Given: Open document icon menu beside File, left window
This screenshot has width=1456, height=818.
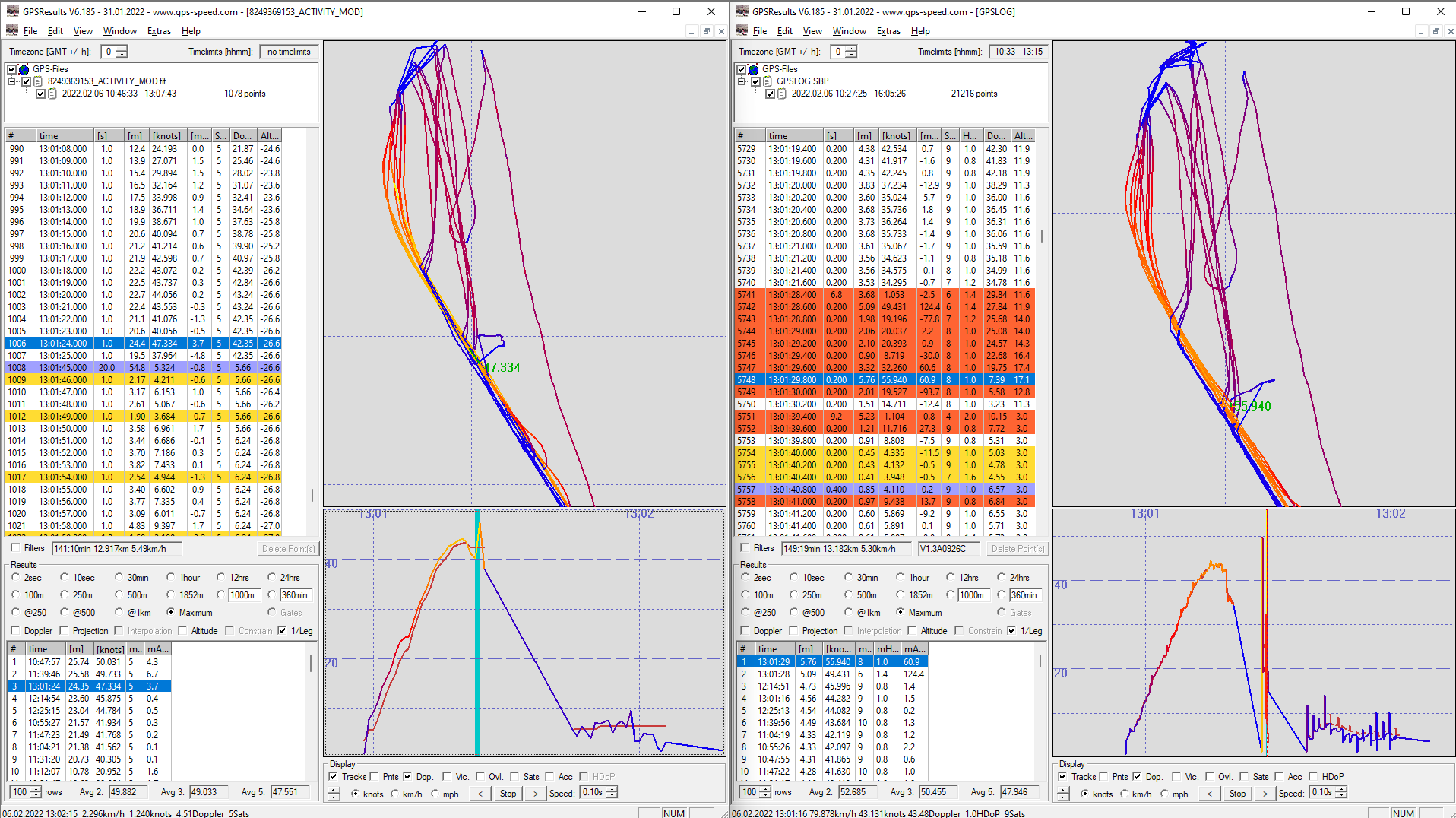Looking at the screenshot, I should point(12,31).
